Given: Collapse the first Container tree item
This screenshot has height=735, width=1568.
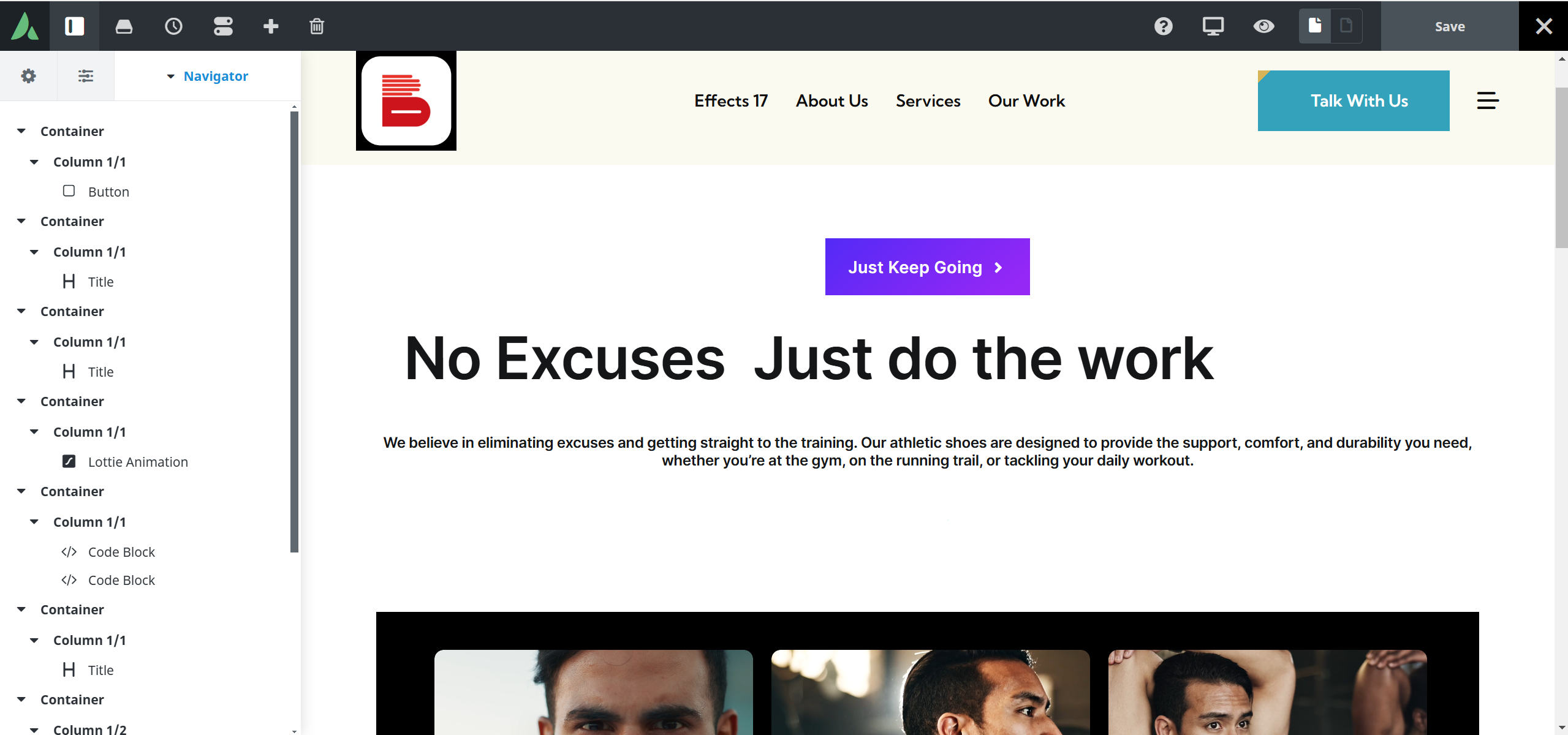Looking at the screenshot, I should pos(21,131).
